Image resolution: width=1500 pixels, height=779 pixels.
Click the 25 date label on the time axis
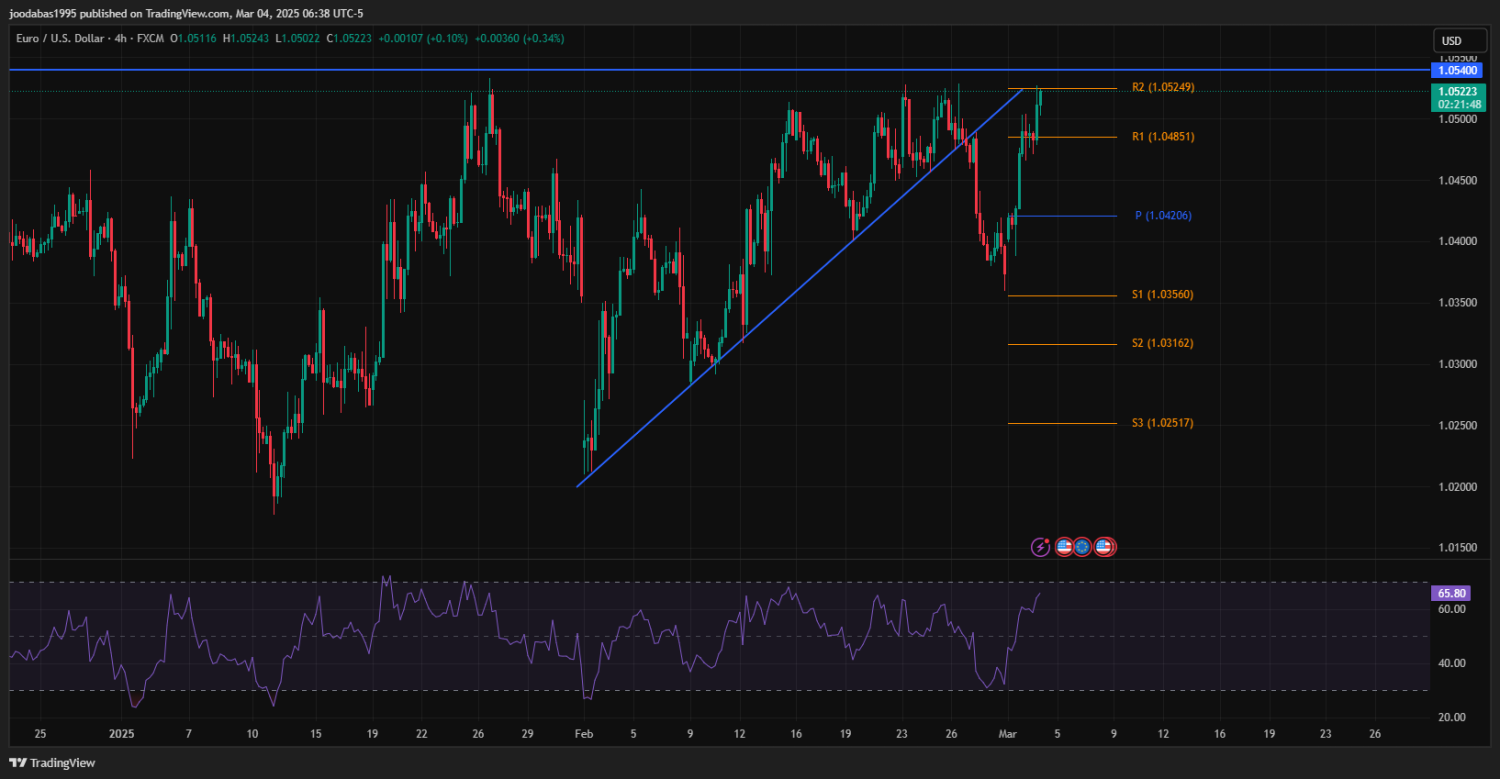40,734
